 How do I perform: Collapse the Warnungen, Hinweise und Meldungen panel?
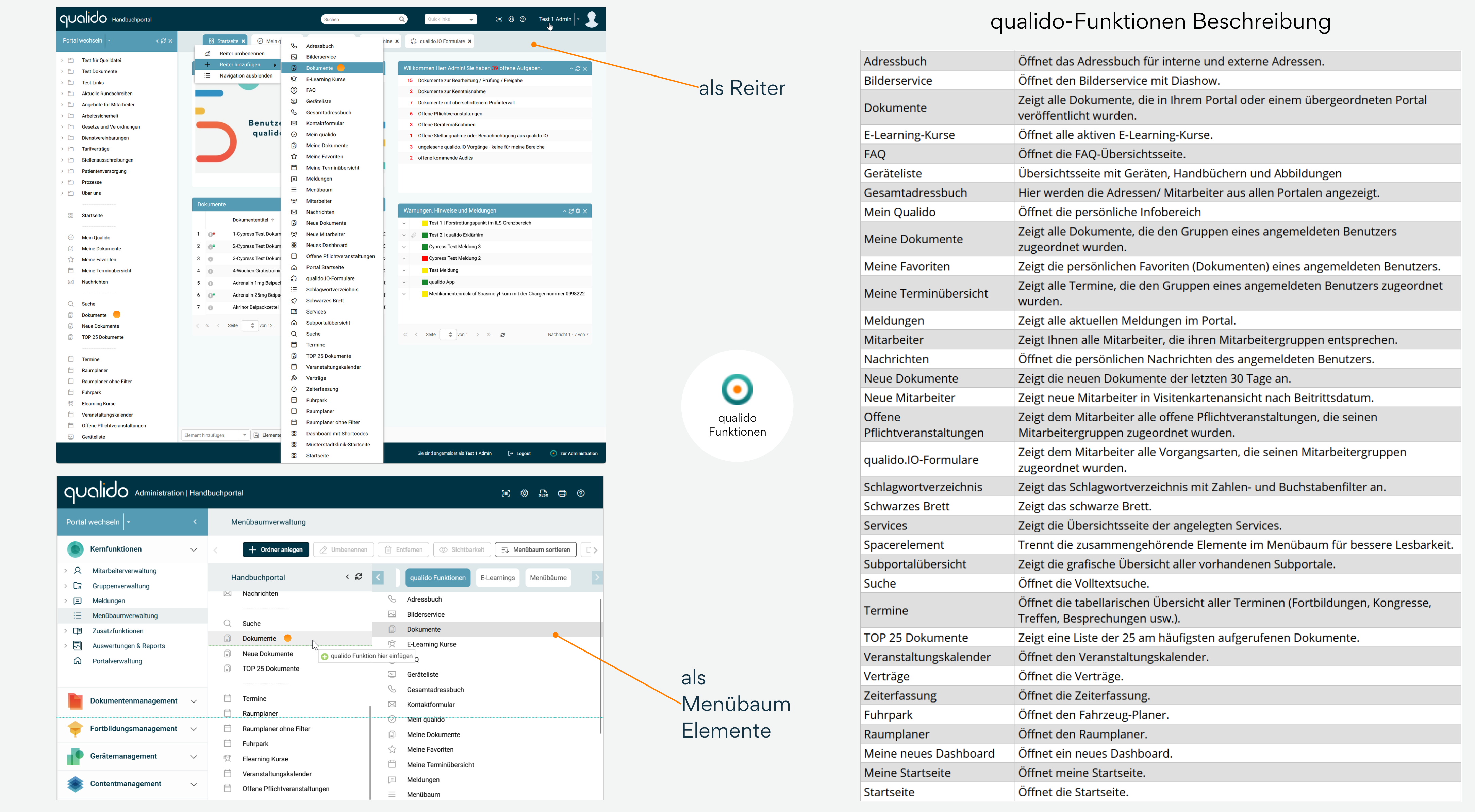pos(565,211)
